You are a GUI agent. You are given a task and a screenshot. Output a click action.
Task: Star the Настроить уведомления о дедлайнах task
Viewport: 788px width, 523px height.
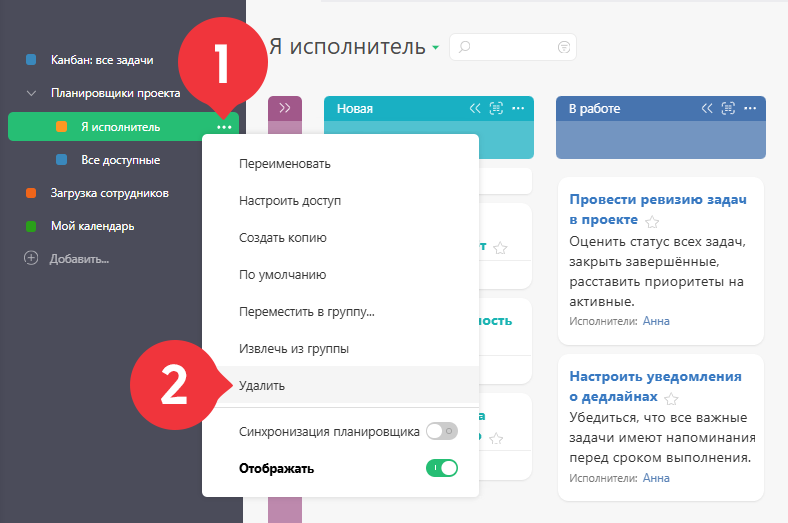671,399
